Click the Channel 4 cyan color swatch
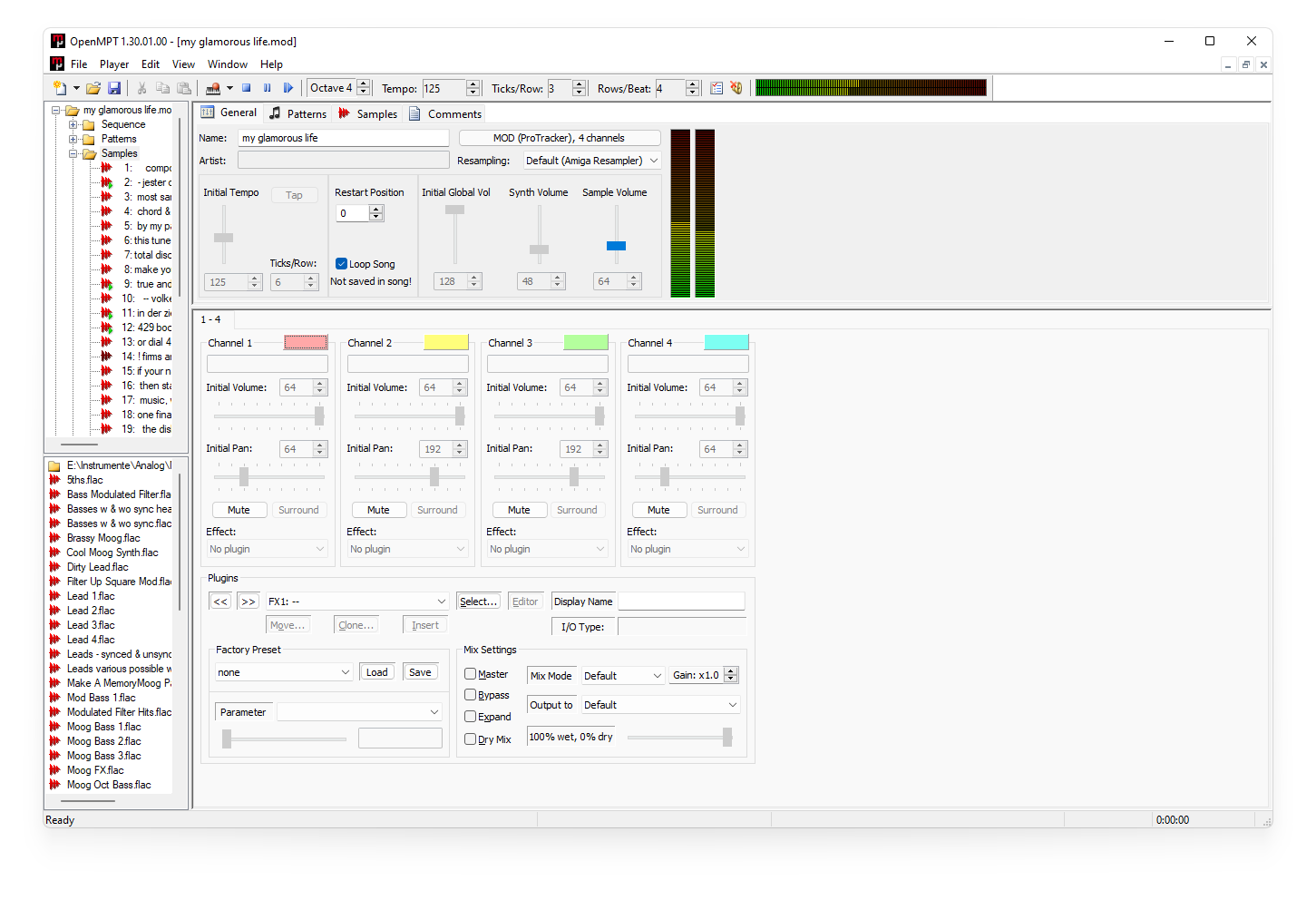This screenshot has height=900, width=1316. (726, 343)
